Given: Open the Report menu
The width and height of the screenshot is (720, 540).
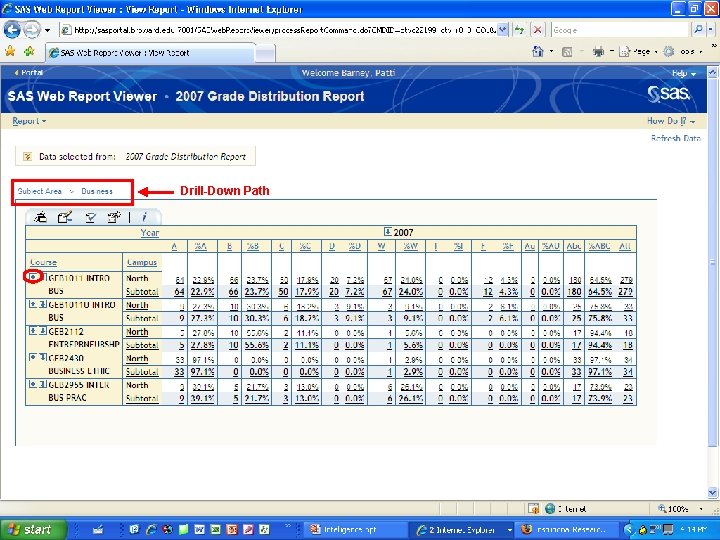Looking at the screenshot, I should 29,121.
